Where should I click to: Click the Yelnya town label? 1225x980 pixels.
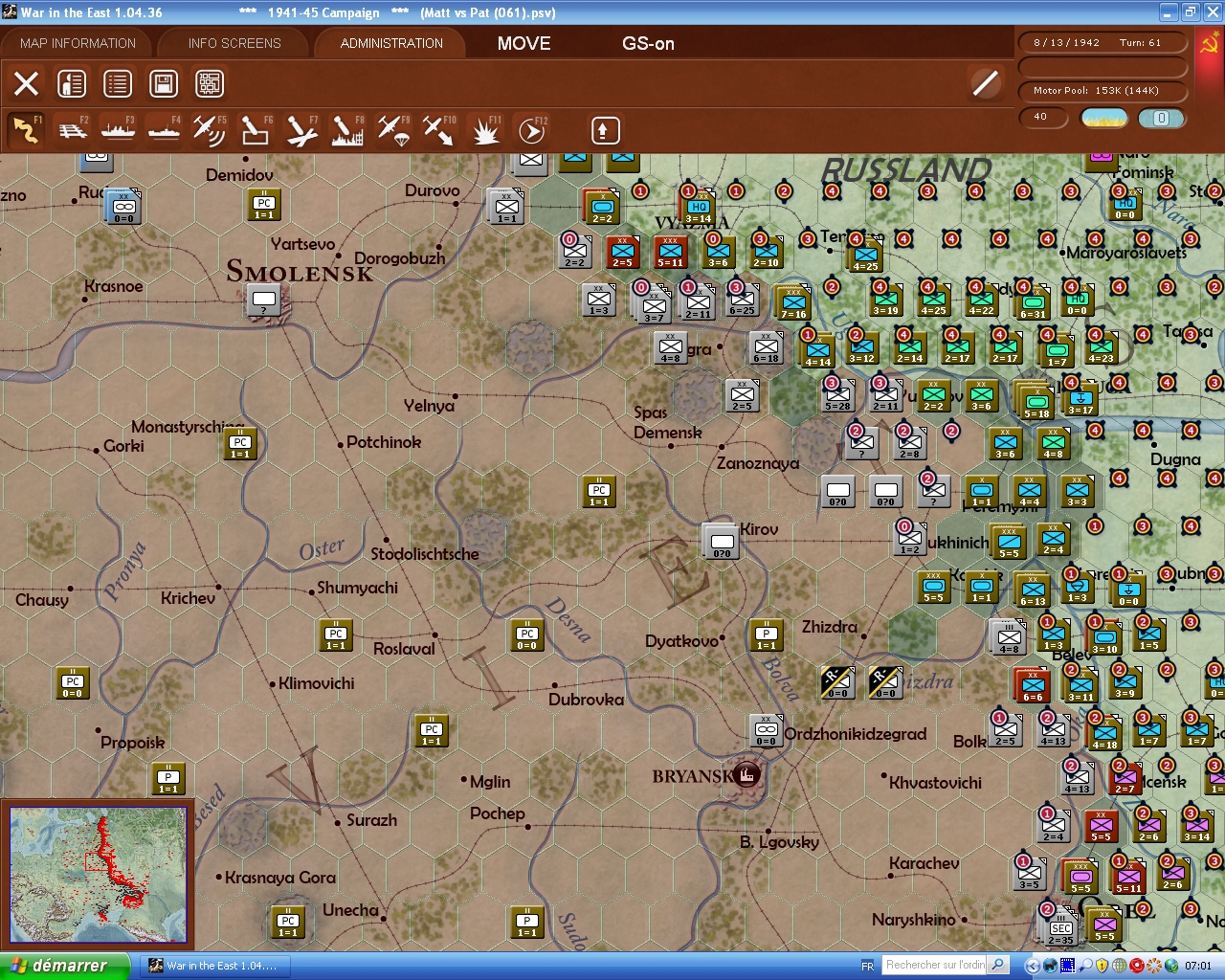tap(429, 406)
